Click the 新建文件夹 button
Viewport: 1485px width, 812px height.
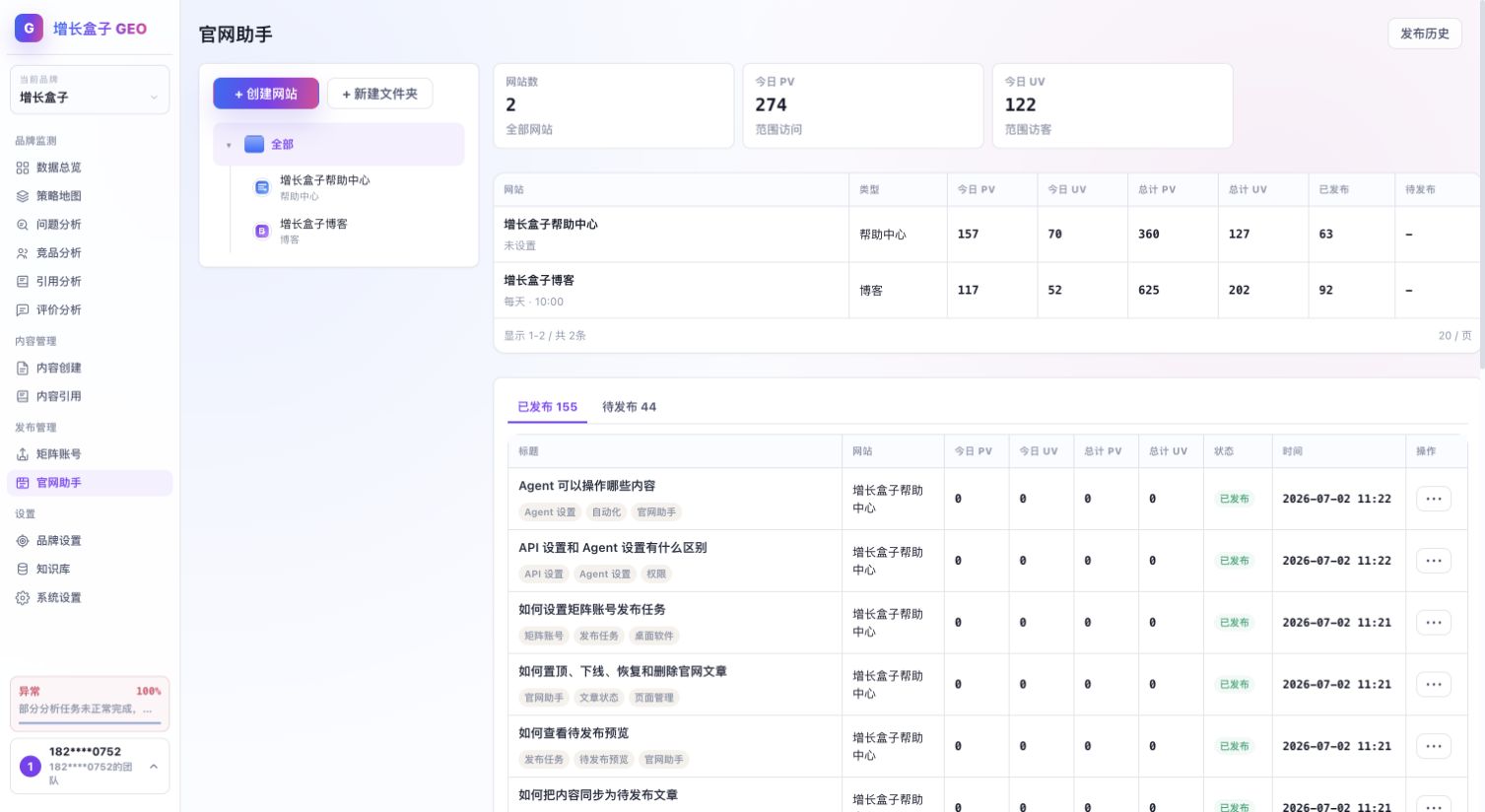(379, 94)
